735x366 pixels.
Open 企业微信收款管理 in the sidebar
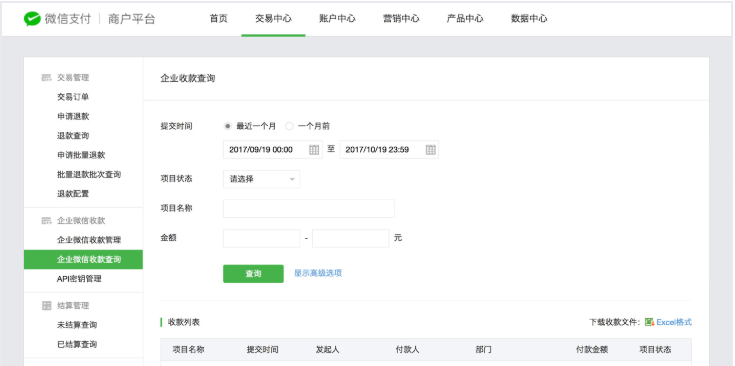click(x=89, y=240)
